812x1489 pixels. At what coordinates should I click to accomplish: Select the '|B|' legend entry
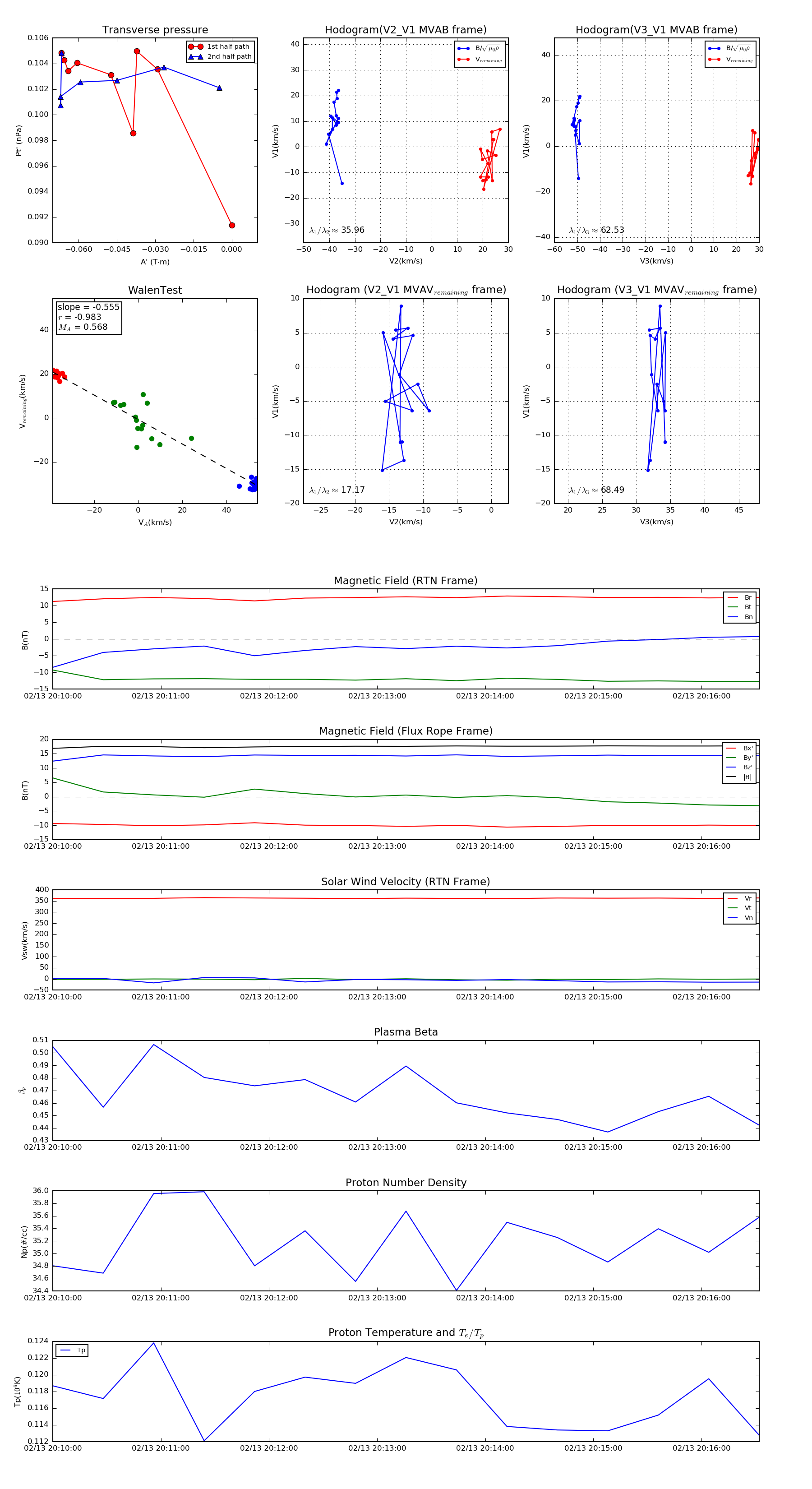tap(739, 777)
